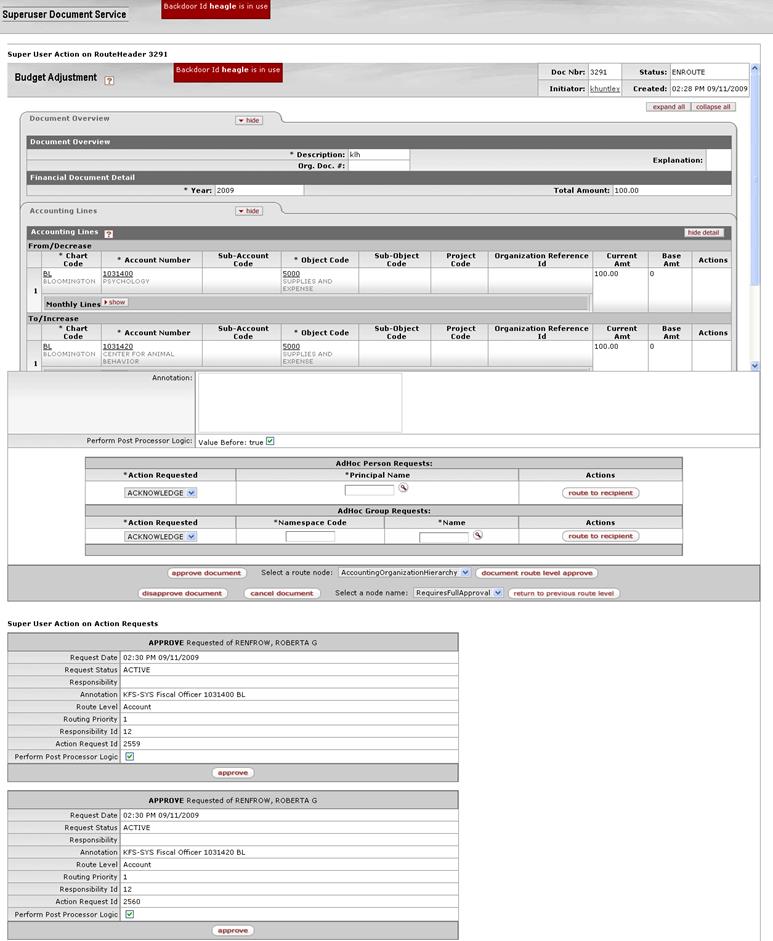Open Budget Adjustment help question icon
Image resolution: width=773 pixels, height=941 pixels.
[x=109, y=80]
